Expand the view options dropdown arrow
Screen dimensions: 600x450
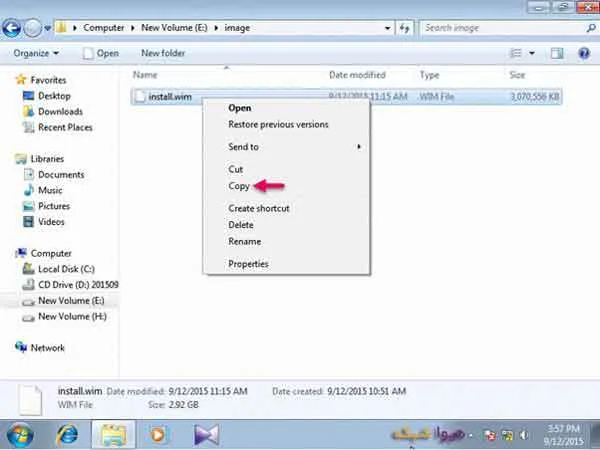pyautogui.click(x=532, y=53)
